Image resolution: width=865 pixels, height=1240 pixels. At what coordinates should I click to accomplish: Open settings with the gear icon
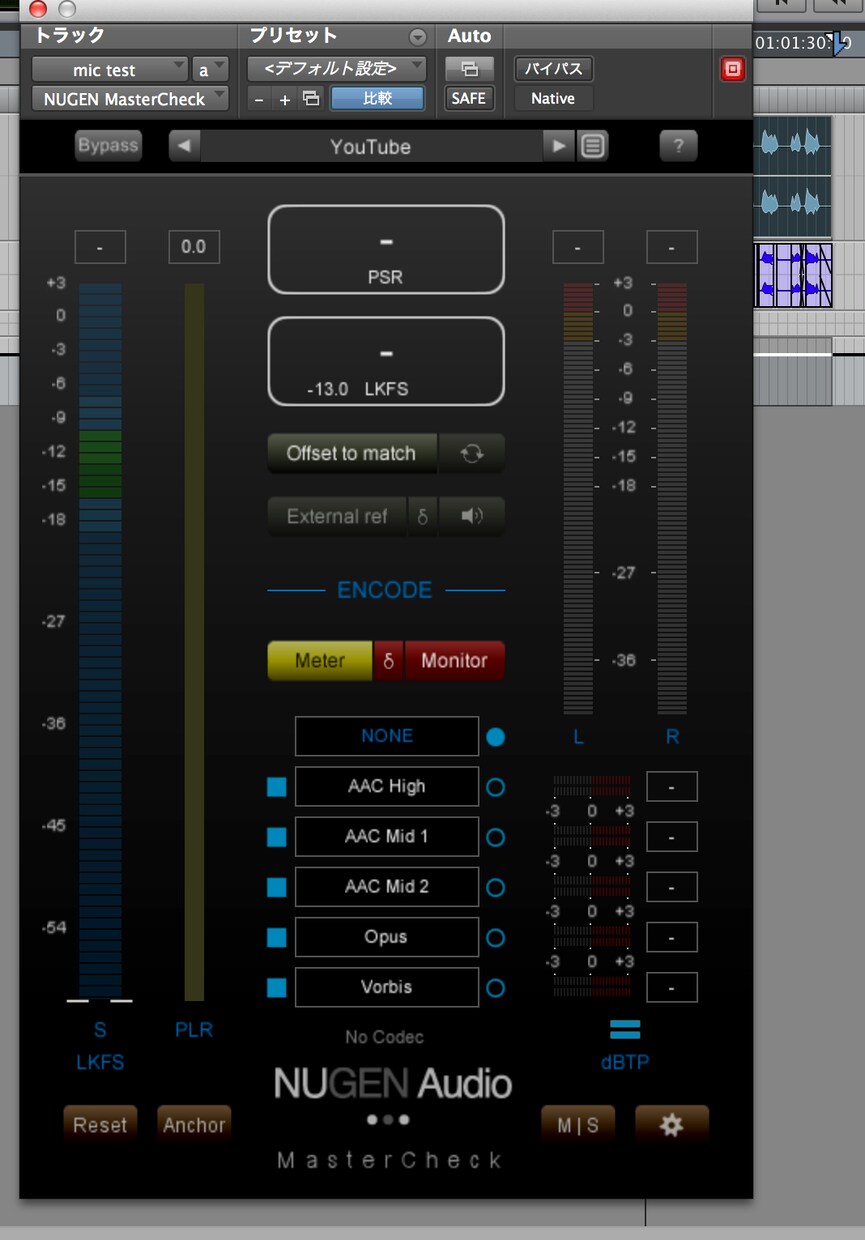click(672, 1124)
